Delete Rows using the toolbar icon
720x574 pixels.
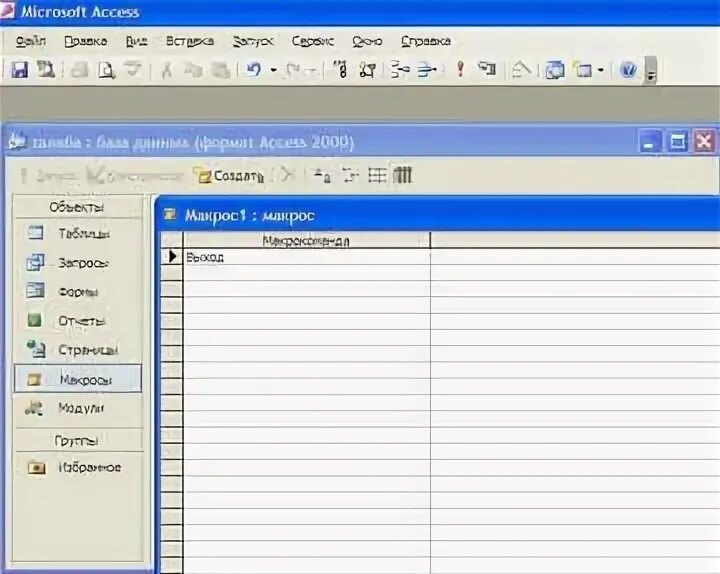click(x=427, y=70)
